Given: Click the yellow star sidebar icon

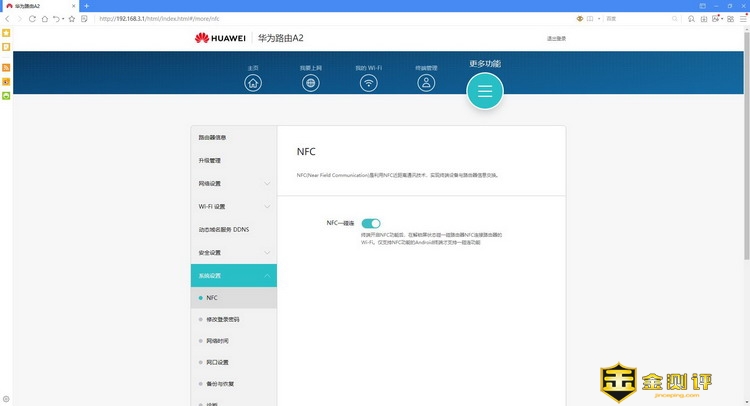Looking at the screenshot, I should click(x=6, y=33).
